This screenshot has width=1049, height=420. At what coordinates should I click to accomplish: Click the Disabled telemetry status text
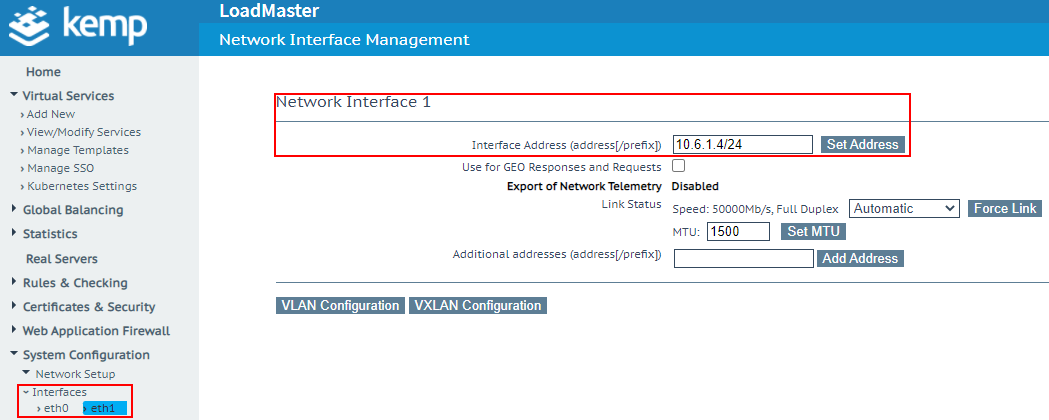695,187
